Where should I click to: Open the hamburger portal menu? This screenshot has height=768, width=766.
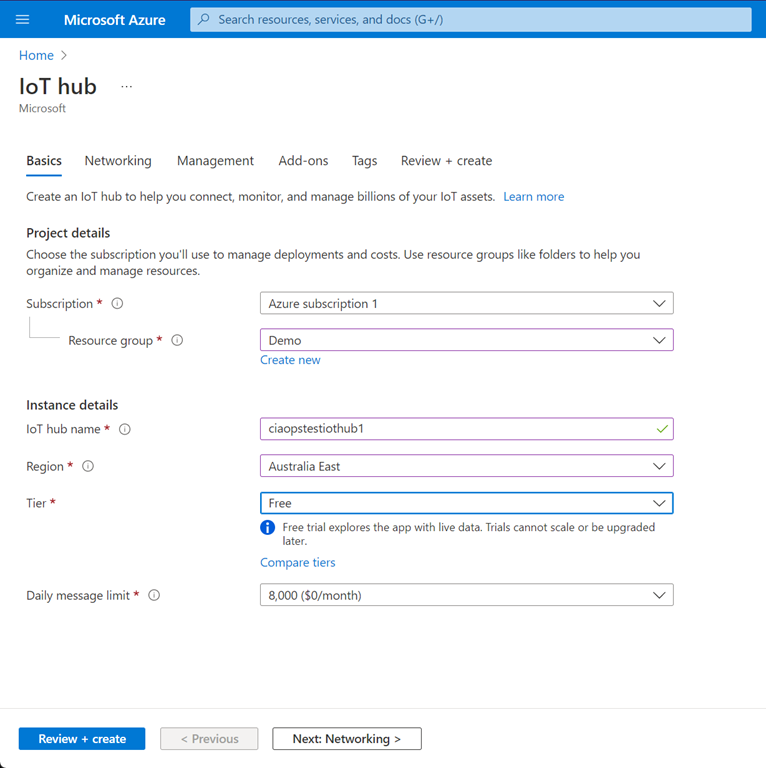point(23,20)
